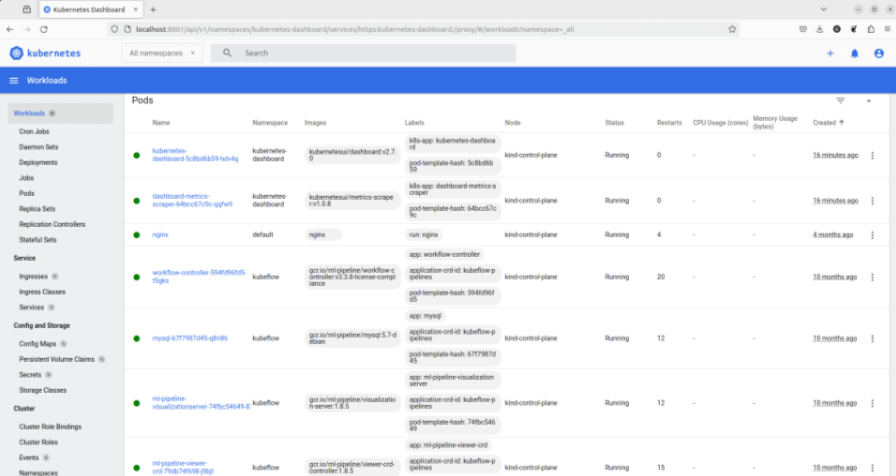
Task: Open actions menu for mysql pod row
Action: (x=873, y=338)
